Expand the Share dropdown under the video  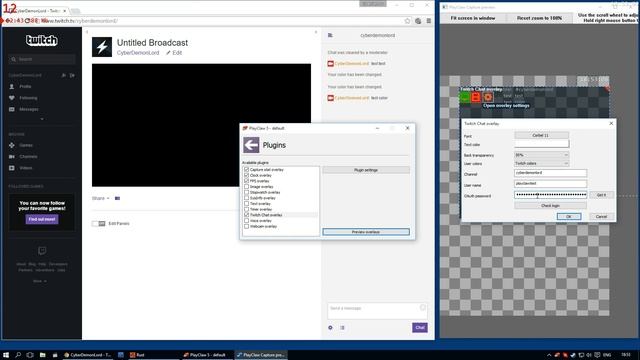(x=101, y=198)
